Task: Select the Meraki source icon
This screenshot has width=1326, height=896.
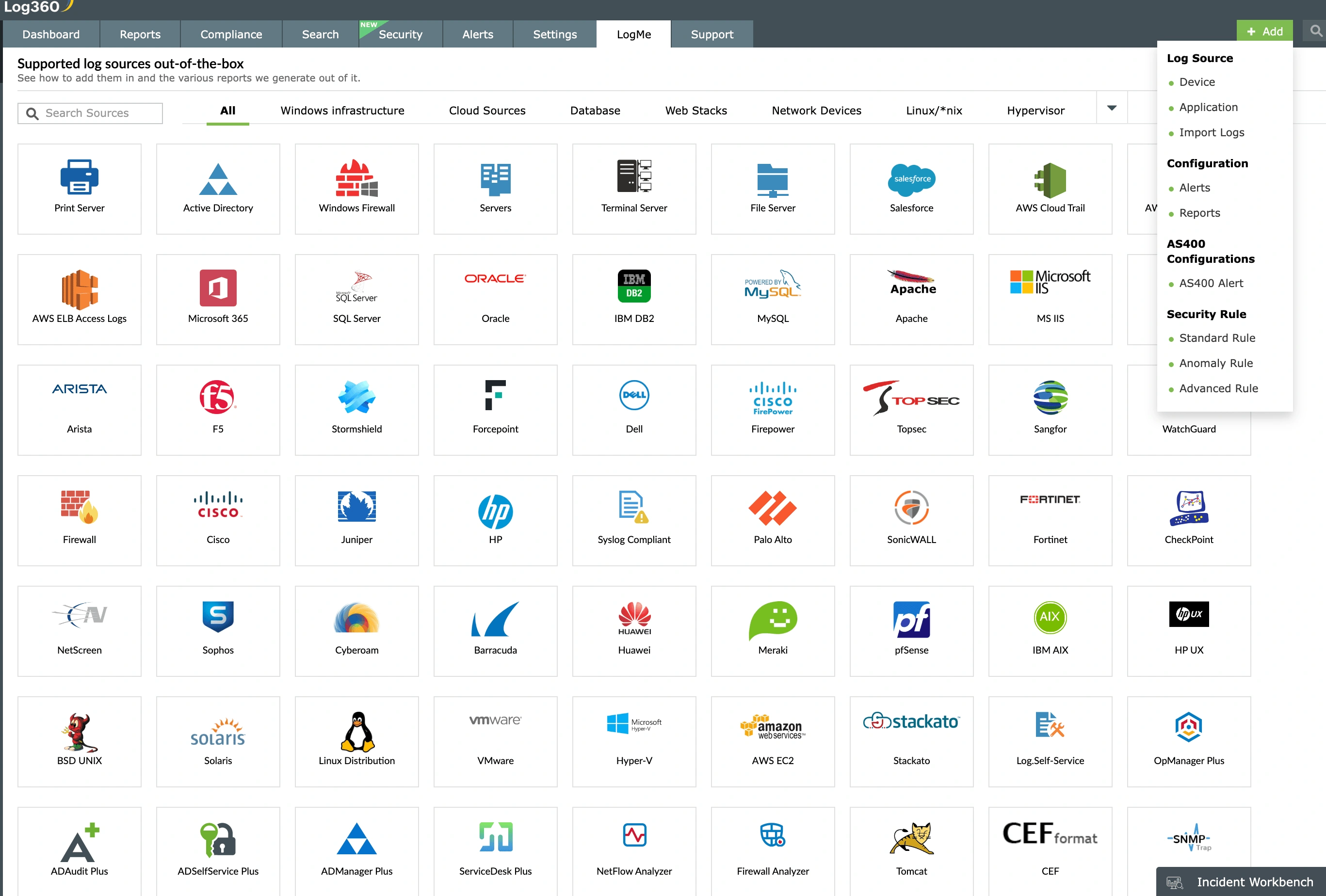Action: pos(773,621)
